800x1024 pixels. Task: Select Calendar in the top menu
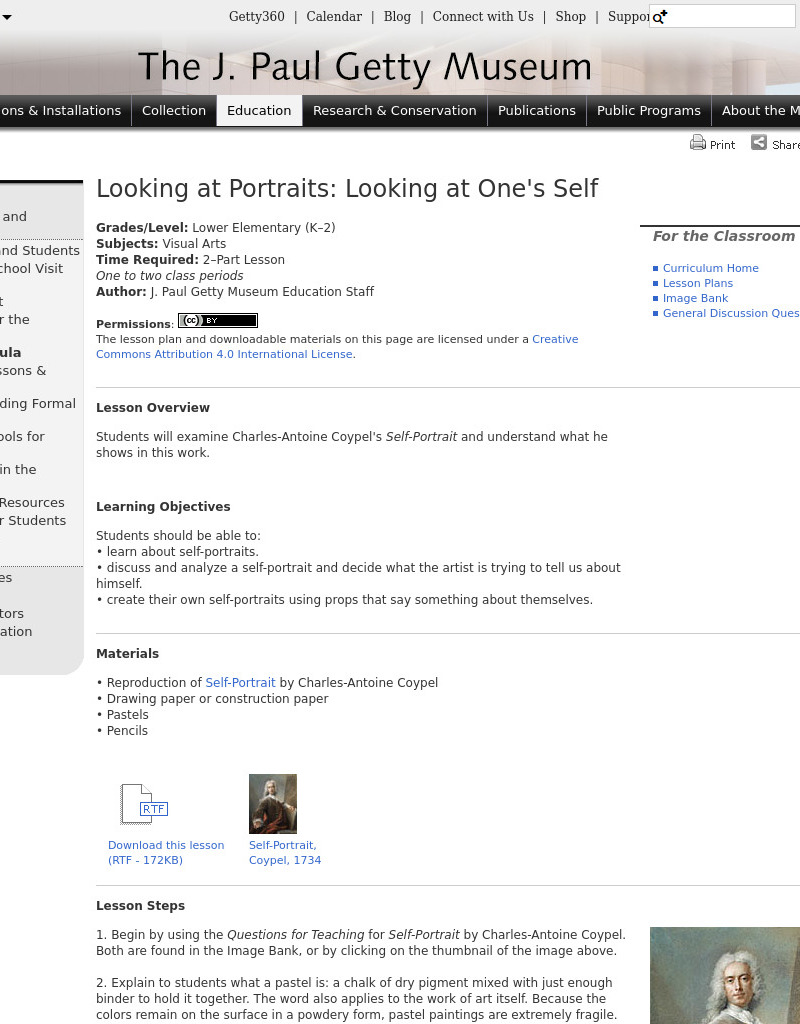[334, 16]
